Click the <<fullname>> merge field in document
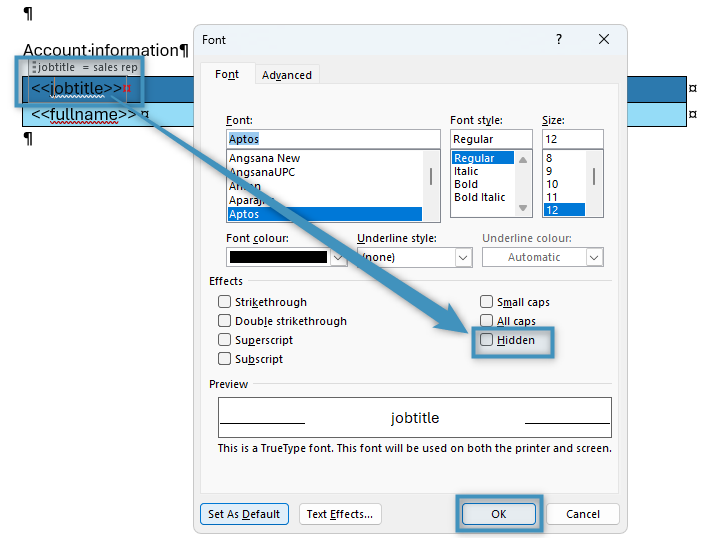The width and height of the screenshot is (702, 538). point(83,115)
